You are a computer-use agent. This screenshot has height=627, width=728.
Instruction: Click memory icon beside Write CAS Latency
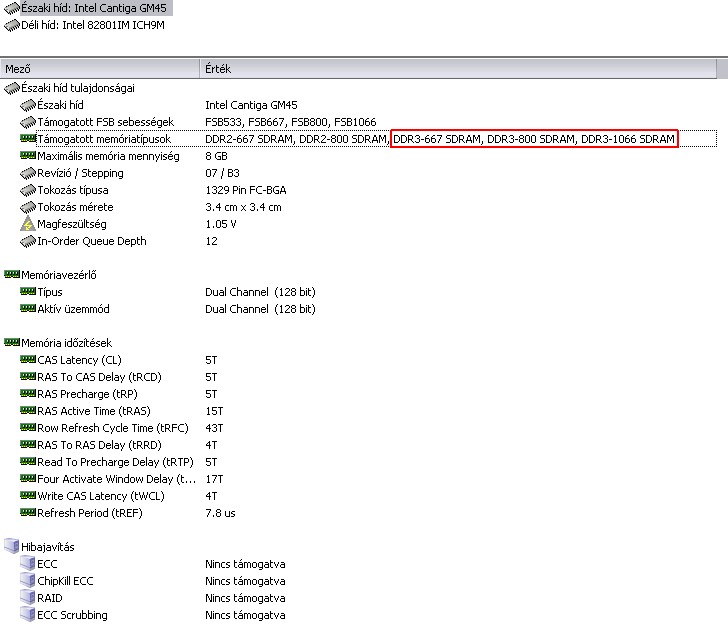28,496
